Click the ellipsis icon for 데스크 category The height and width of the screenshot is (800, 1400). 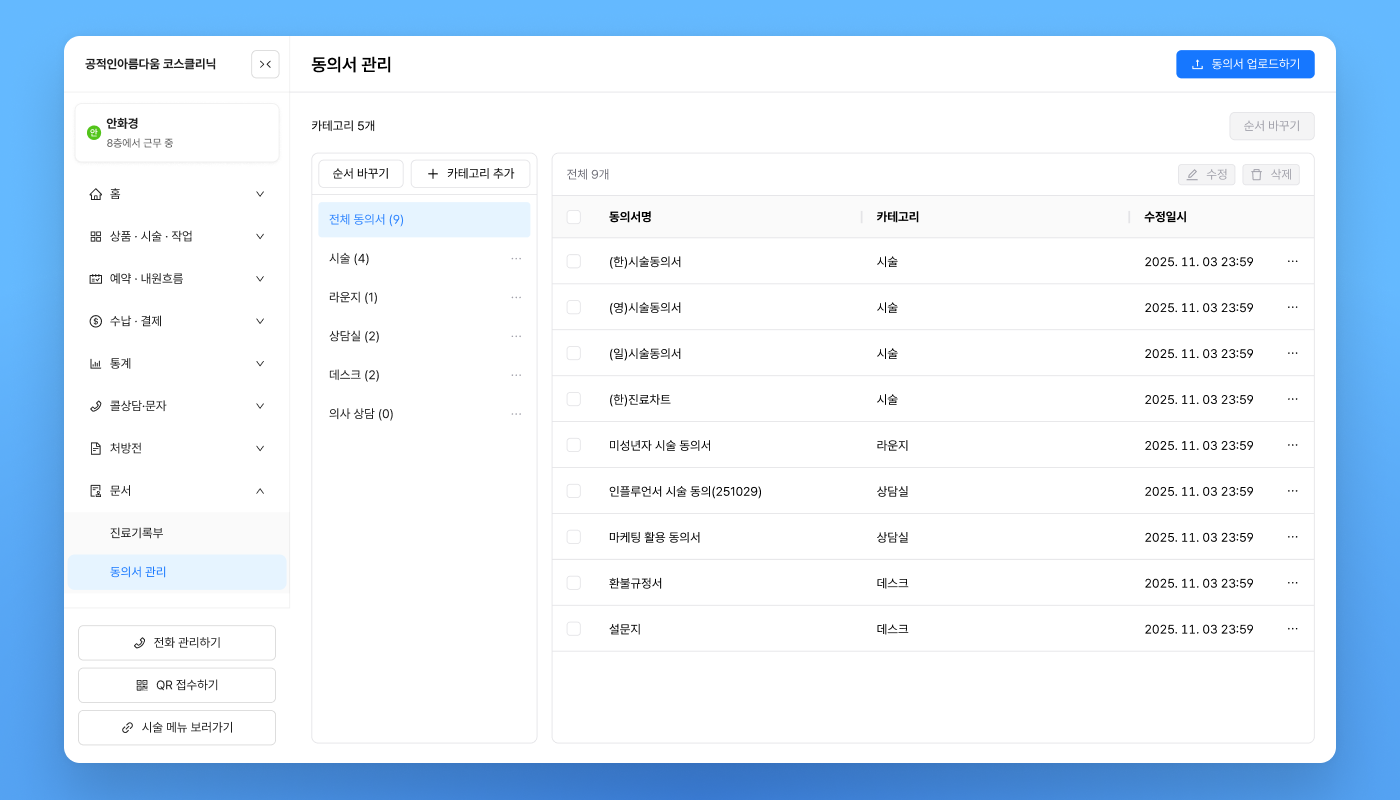point(516,375)
